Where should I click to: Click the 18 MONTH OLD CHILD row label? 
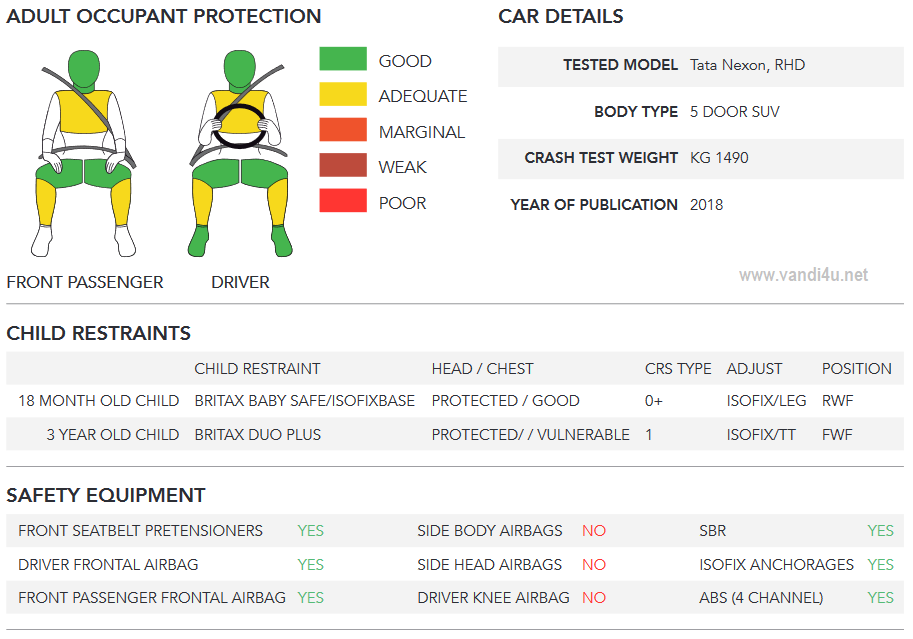point(98,401)
